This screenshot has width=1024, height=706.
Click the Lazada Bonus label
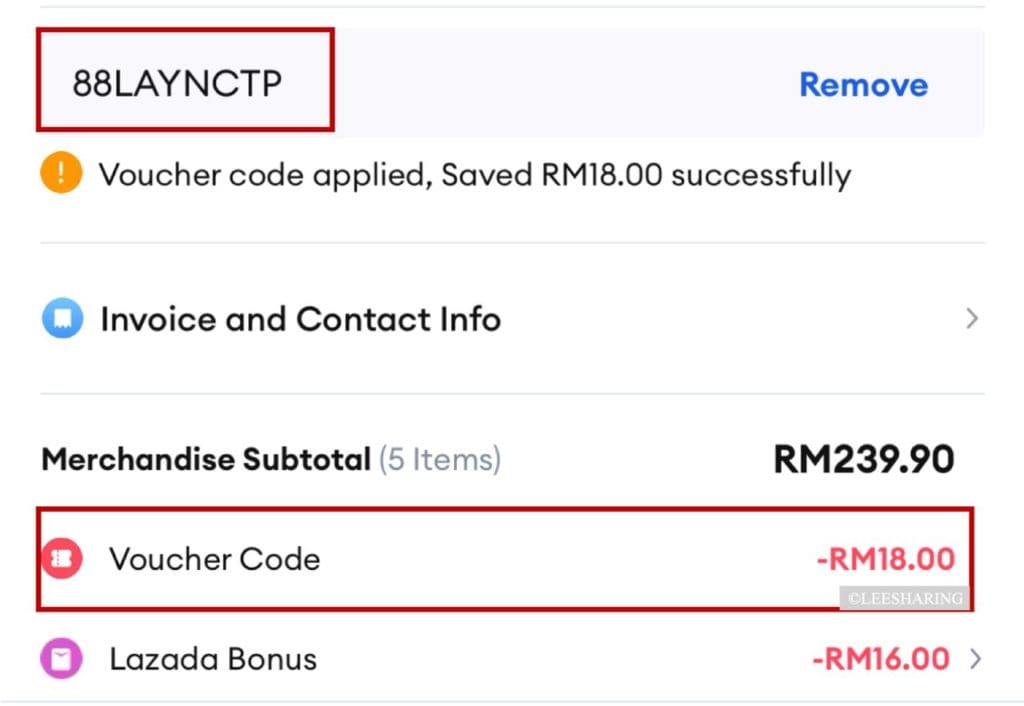coord(213,659)
